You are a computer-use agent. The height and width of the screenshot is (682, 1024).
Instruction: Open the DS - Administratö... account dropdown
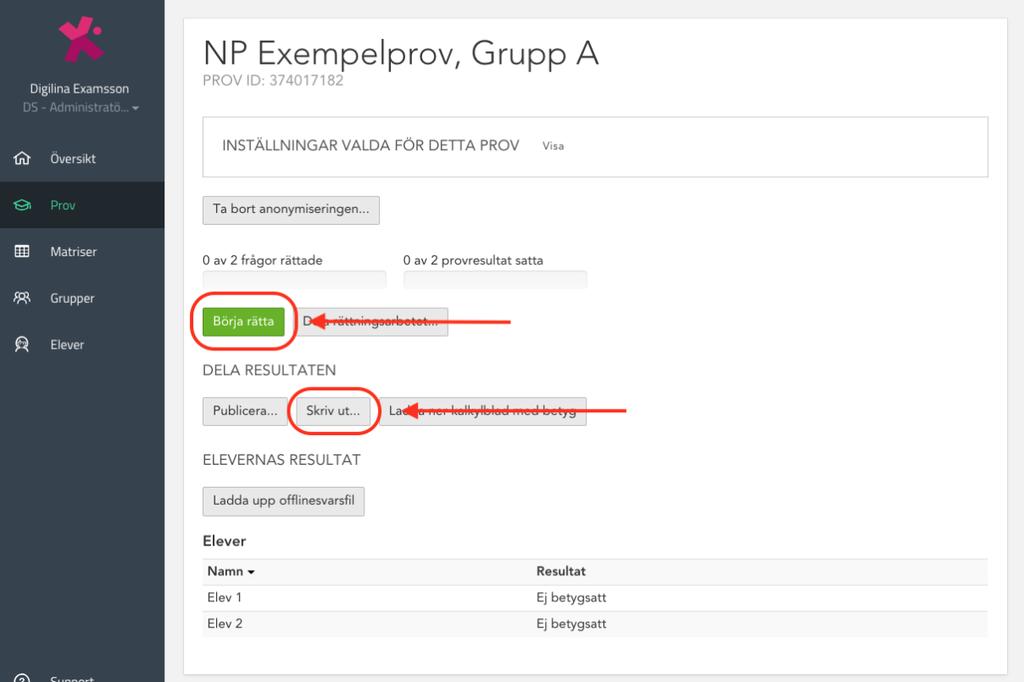pyautogui.click(x=81, y=108)
